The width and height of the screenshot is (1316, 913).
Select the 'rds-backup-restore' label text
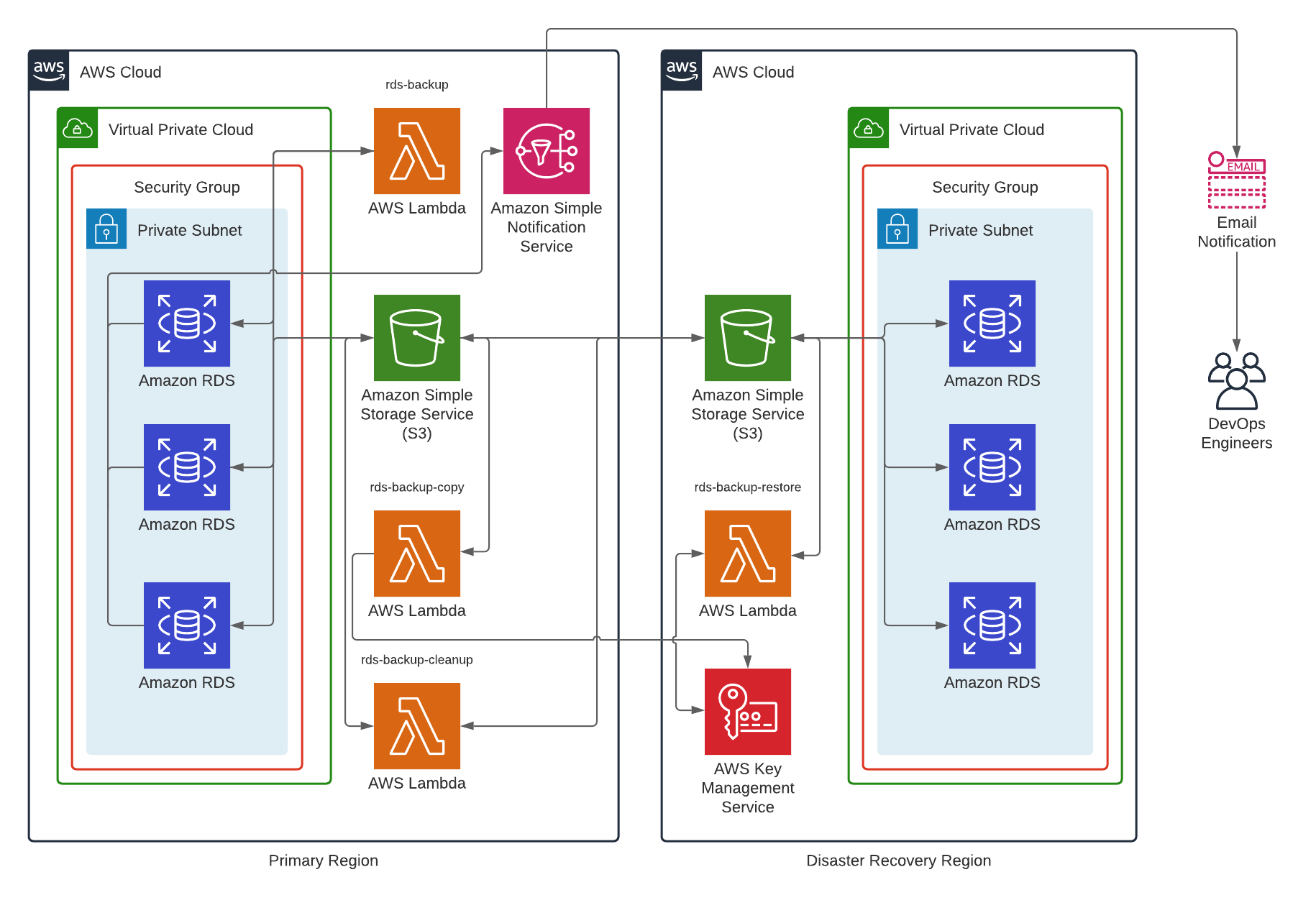(x=748, y=487)
